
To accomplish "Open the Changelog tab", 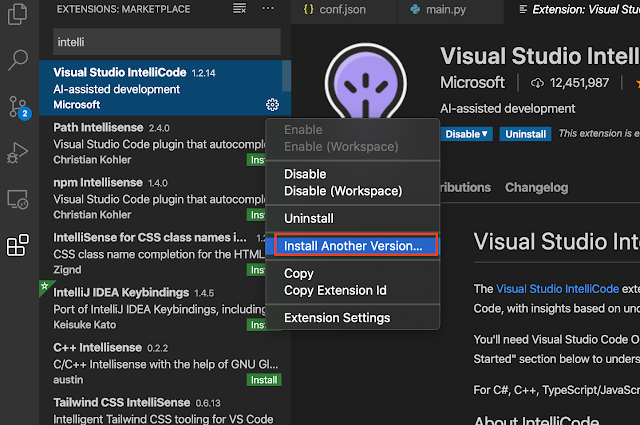I will click(536, 188).
